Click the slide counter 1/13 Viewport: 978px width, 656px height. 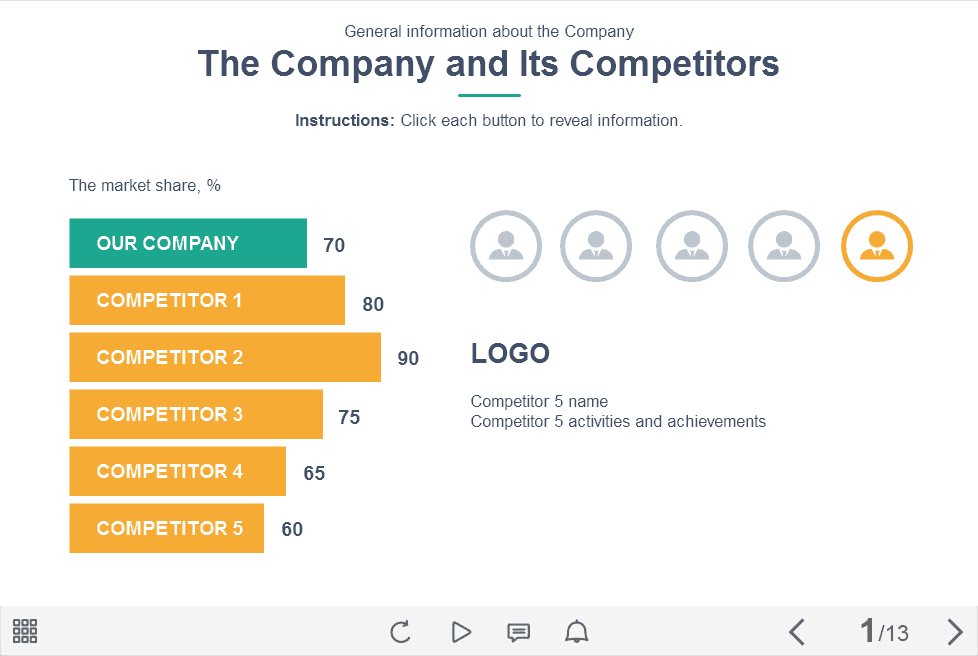point(885,632)
